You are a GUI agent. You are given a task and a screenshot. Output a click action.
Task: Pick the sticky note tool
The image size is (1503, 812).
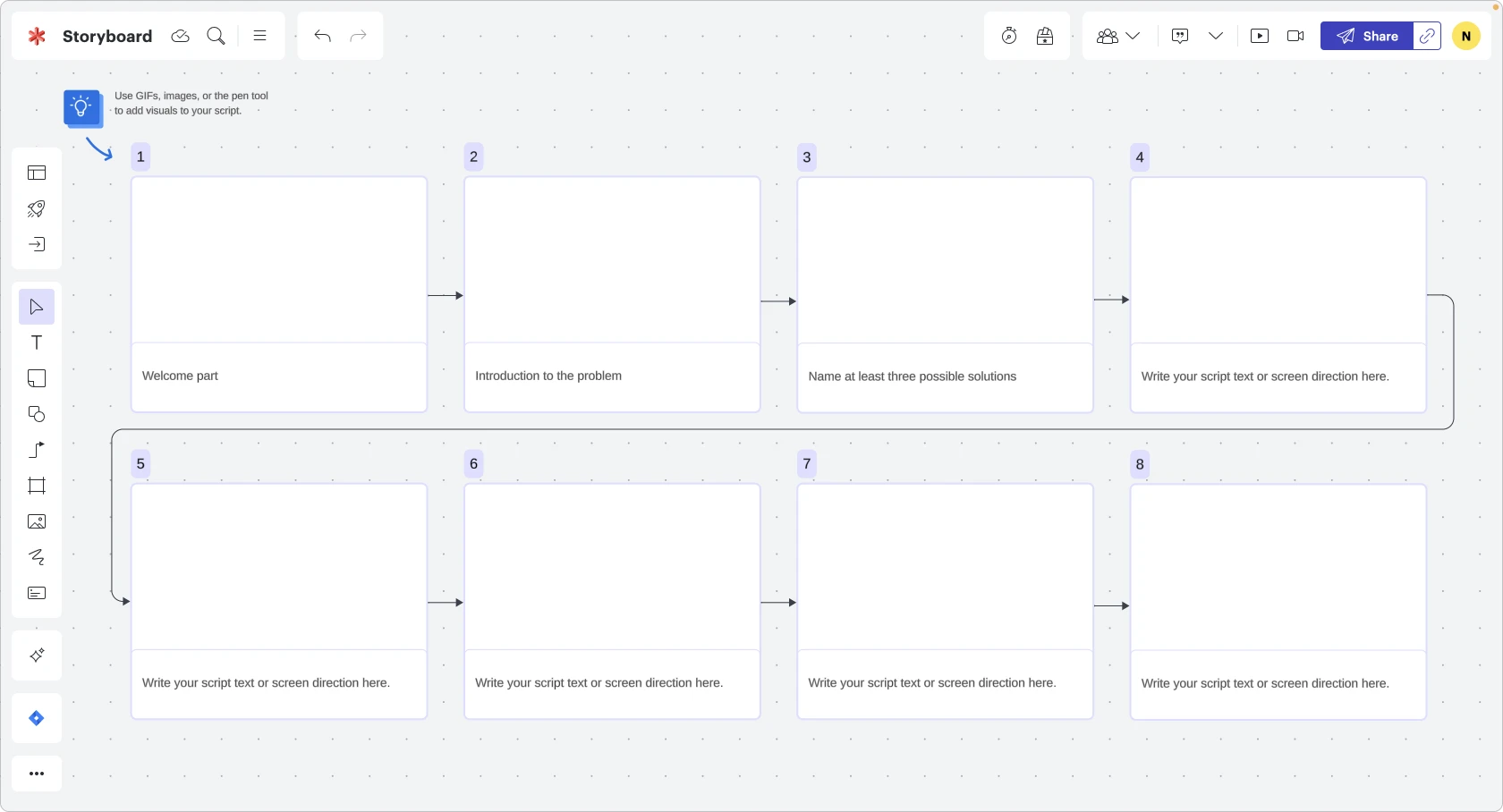click(37, 378)
